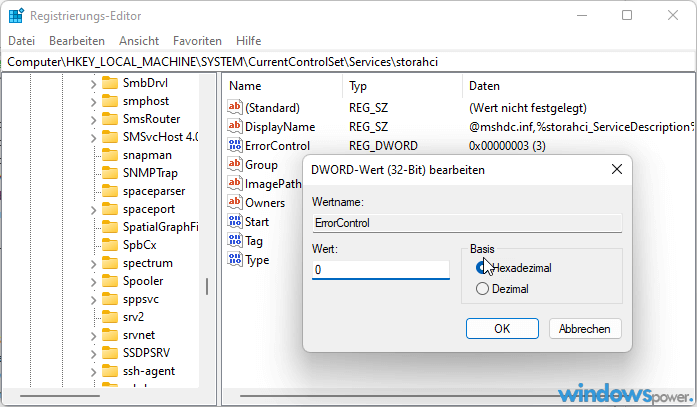Cancel editing with Abbrechen button
Screen dimensions: 697x407
coord(585,329)
